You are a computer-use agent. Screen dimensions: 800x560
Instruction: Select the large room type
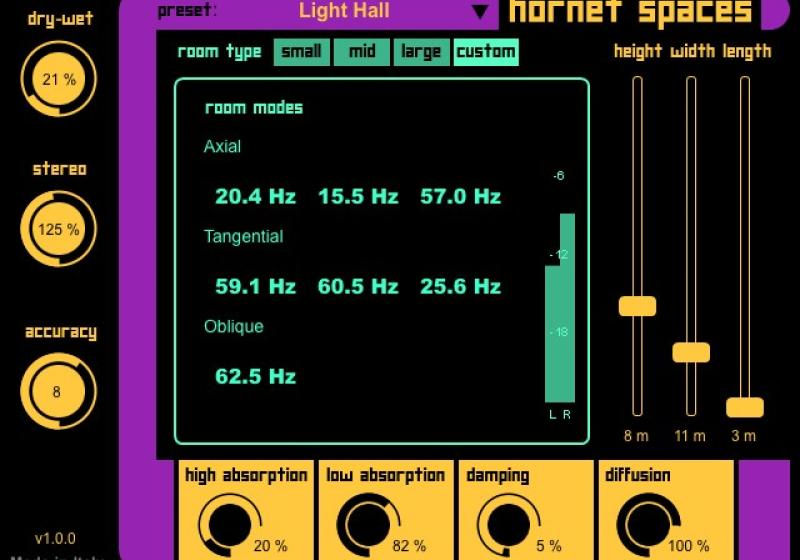421,52
